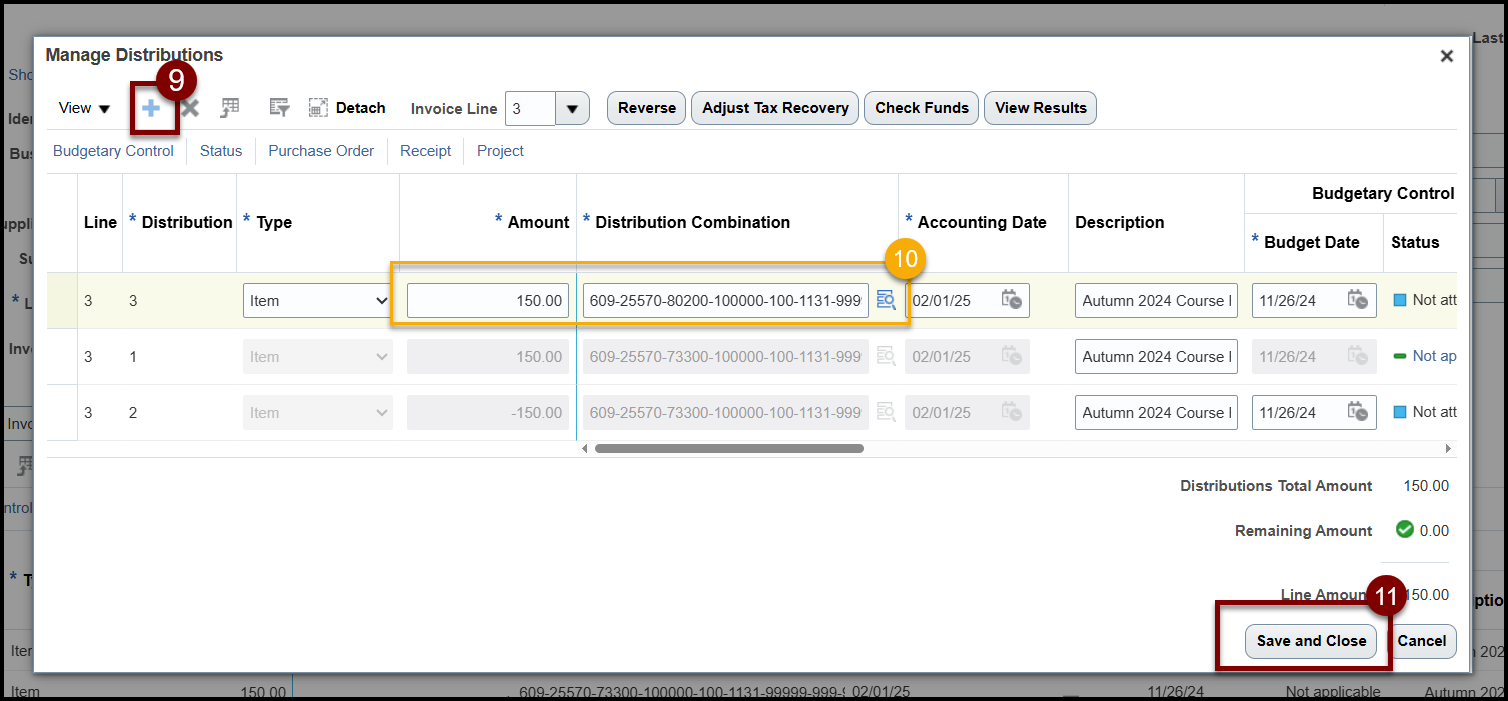Click the horizontal scrollbar under the table
1508x701 pixels.
click(x=729, y=449)
